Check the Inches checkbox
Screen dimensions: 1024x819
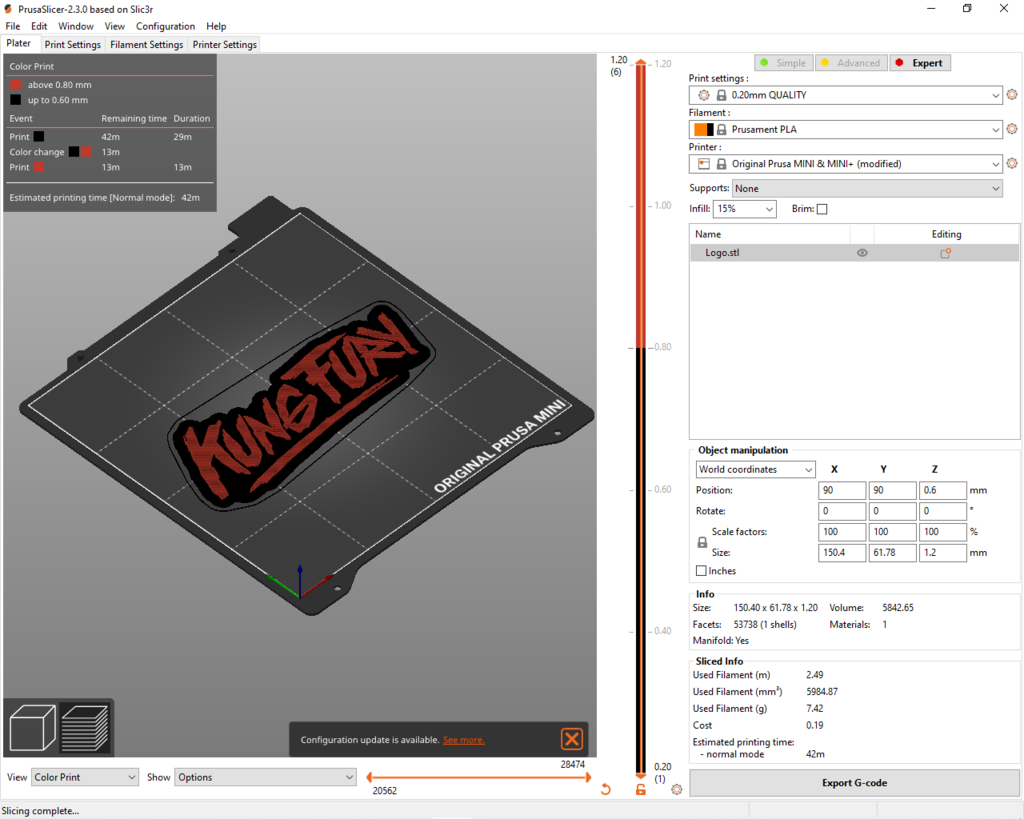[701, 571]
